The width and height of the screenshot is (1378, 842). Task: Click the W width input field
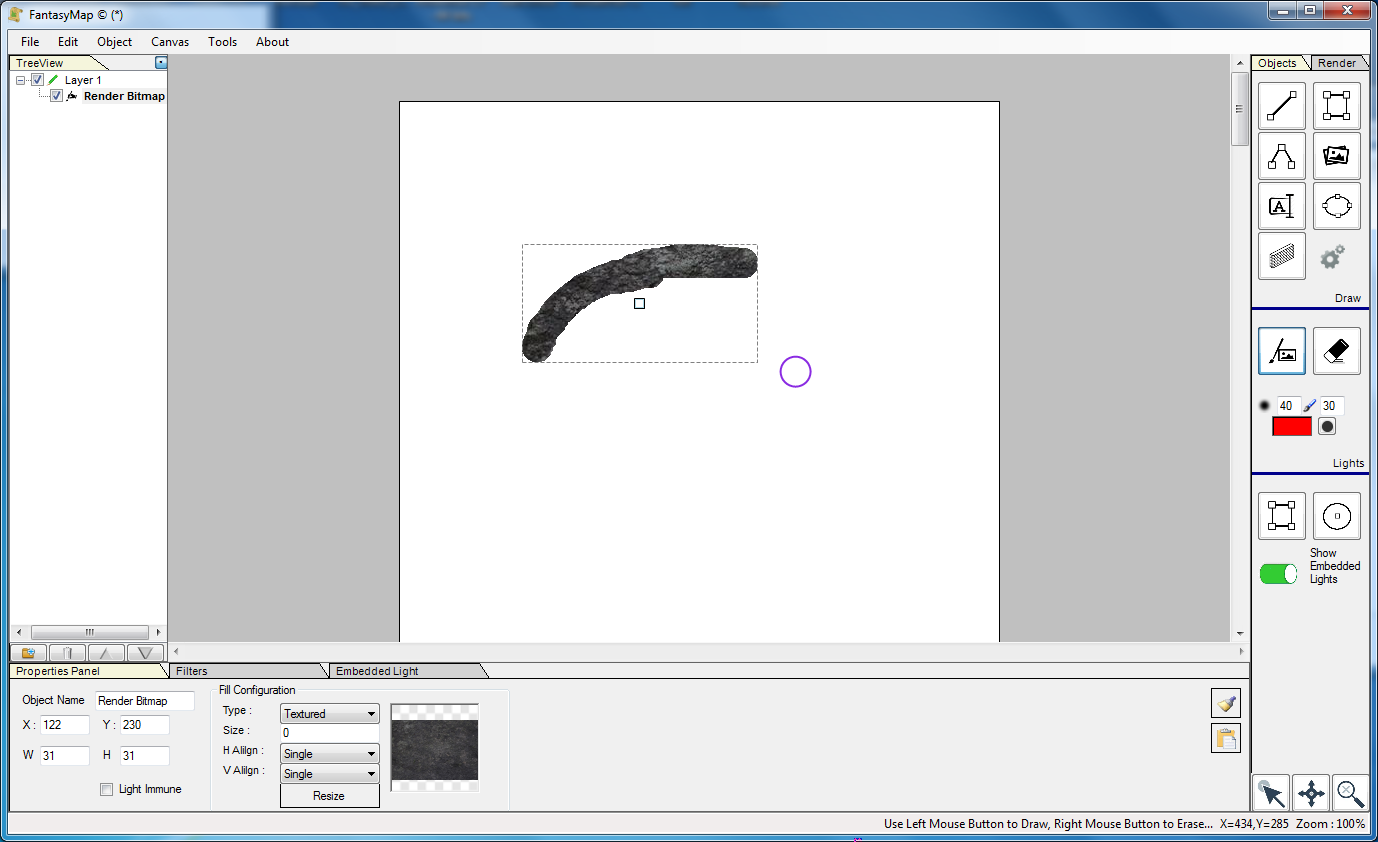point(65,756)
